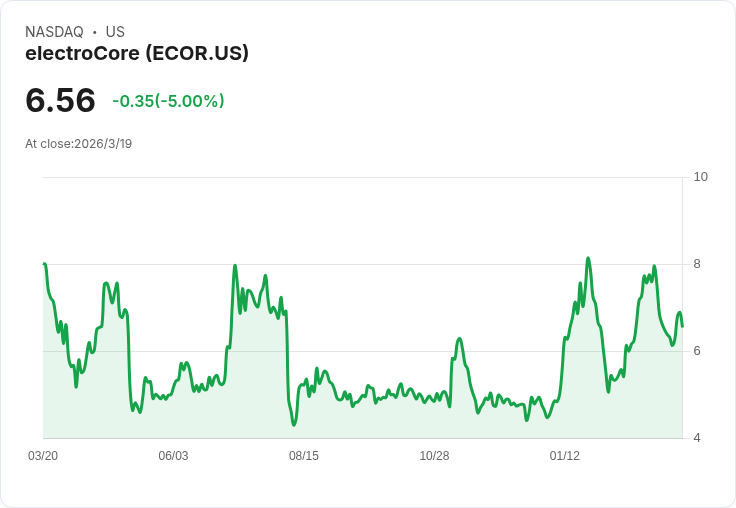Click the 01/12 date axis label
736x508 pixels.
coord(565,455)
